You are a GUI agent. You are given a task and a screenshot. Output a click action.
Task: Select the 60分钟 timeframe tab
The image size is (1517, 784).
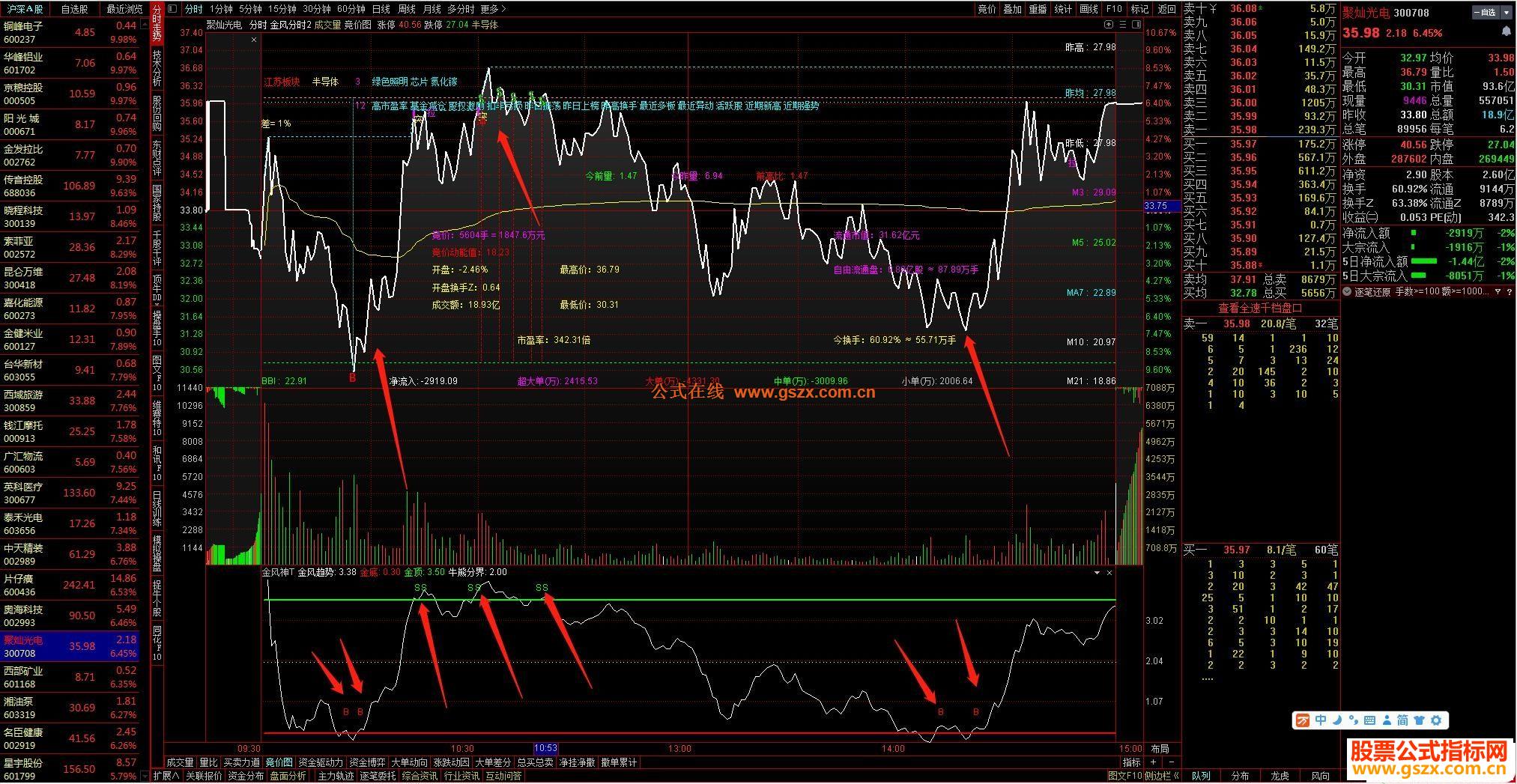coord(351,9)
